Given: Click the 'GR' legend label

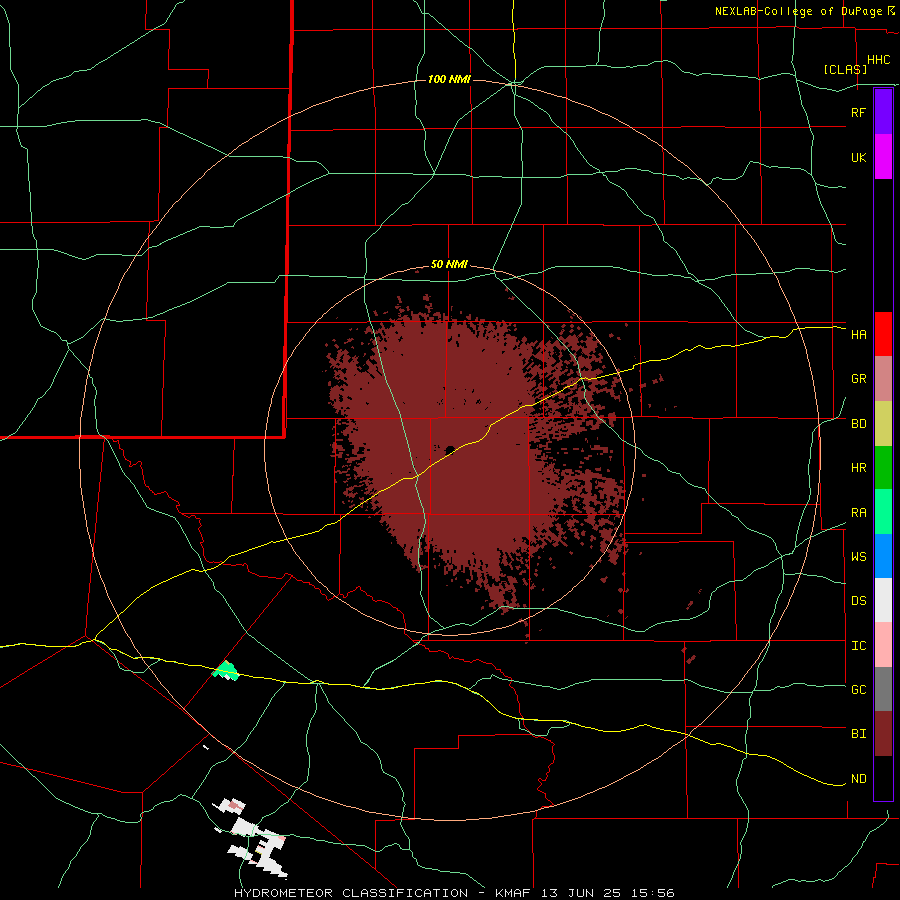Looking at the screenshot, I should (x=858, y=379).
